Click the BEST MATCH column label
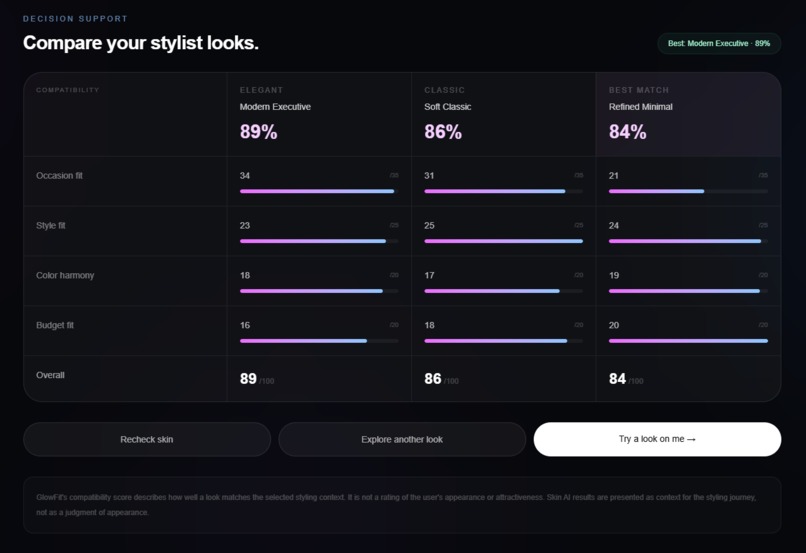This screenshot has height=553, width=806. click(639, 90)
